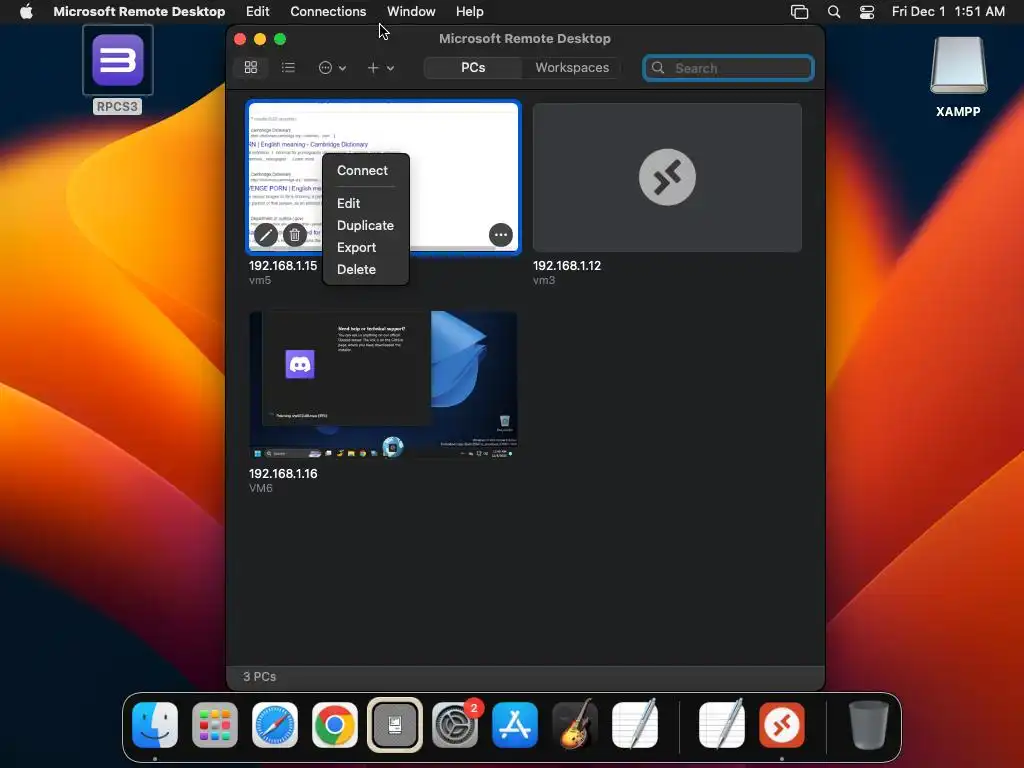Minimize the Remote Desktop window
This screenshot has width=1024, height=768.
click(260, 39)
